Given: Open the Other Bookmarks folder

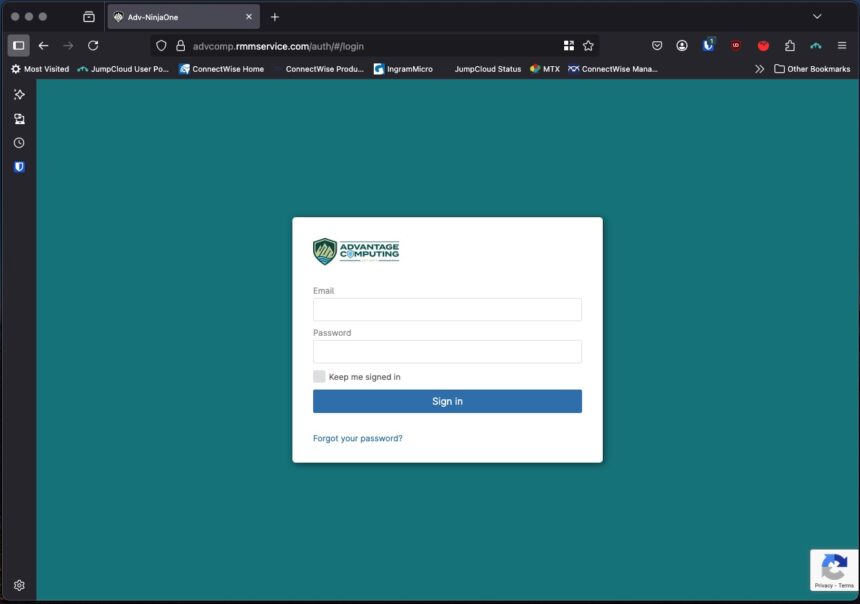Looking at the screenshot, I should click(x=812, y=69).
